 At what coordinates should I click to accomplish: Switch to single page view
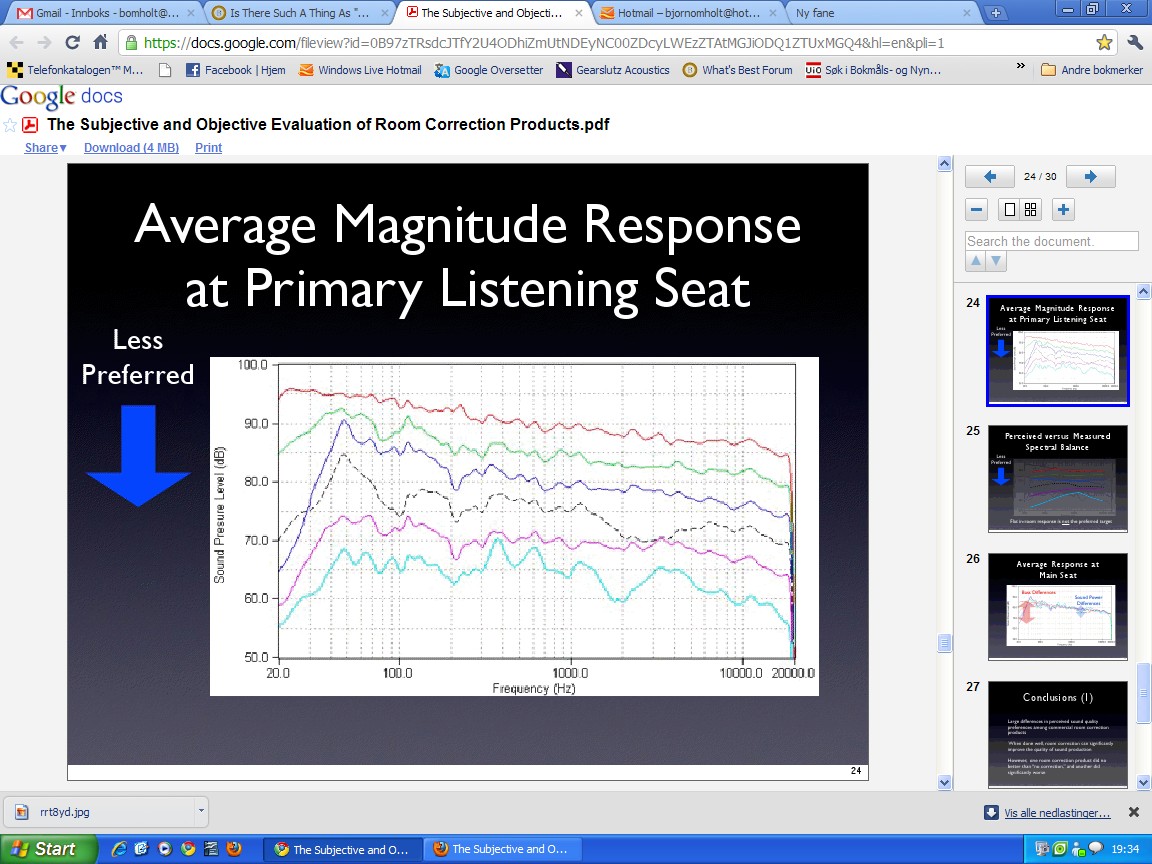(1010, 210)
